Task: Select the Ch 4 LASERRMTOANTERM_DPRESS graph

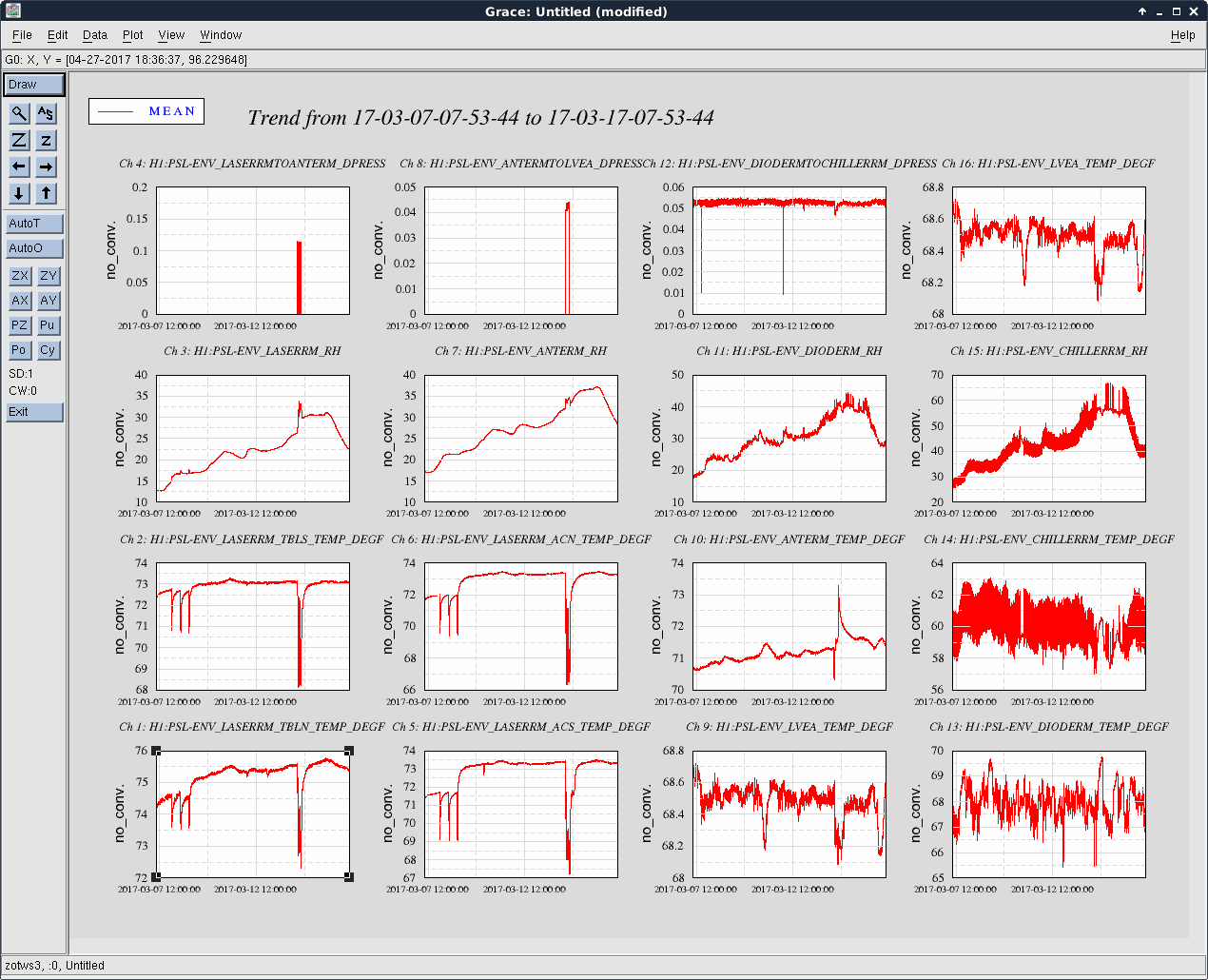Action: click(253, 250)
